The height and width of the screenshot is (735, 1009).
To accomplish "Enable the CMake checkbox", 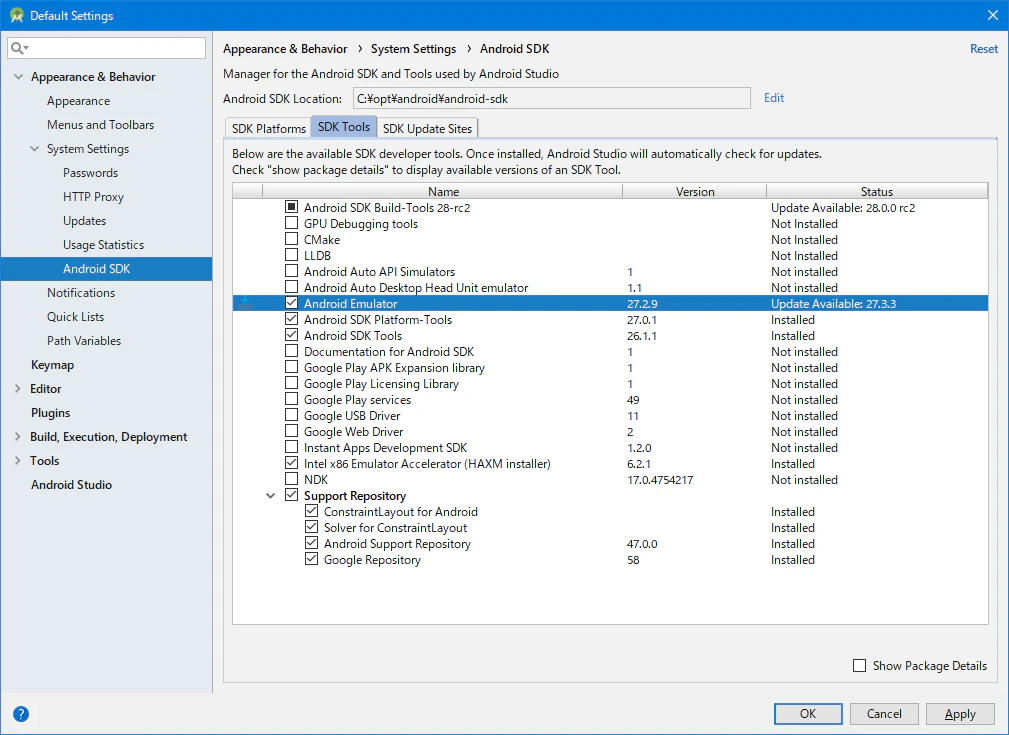I will [292, 239].
